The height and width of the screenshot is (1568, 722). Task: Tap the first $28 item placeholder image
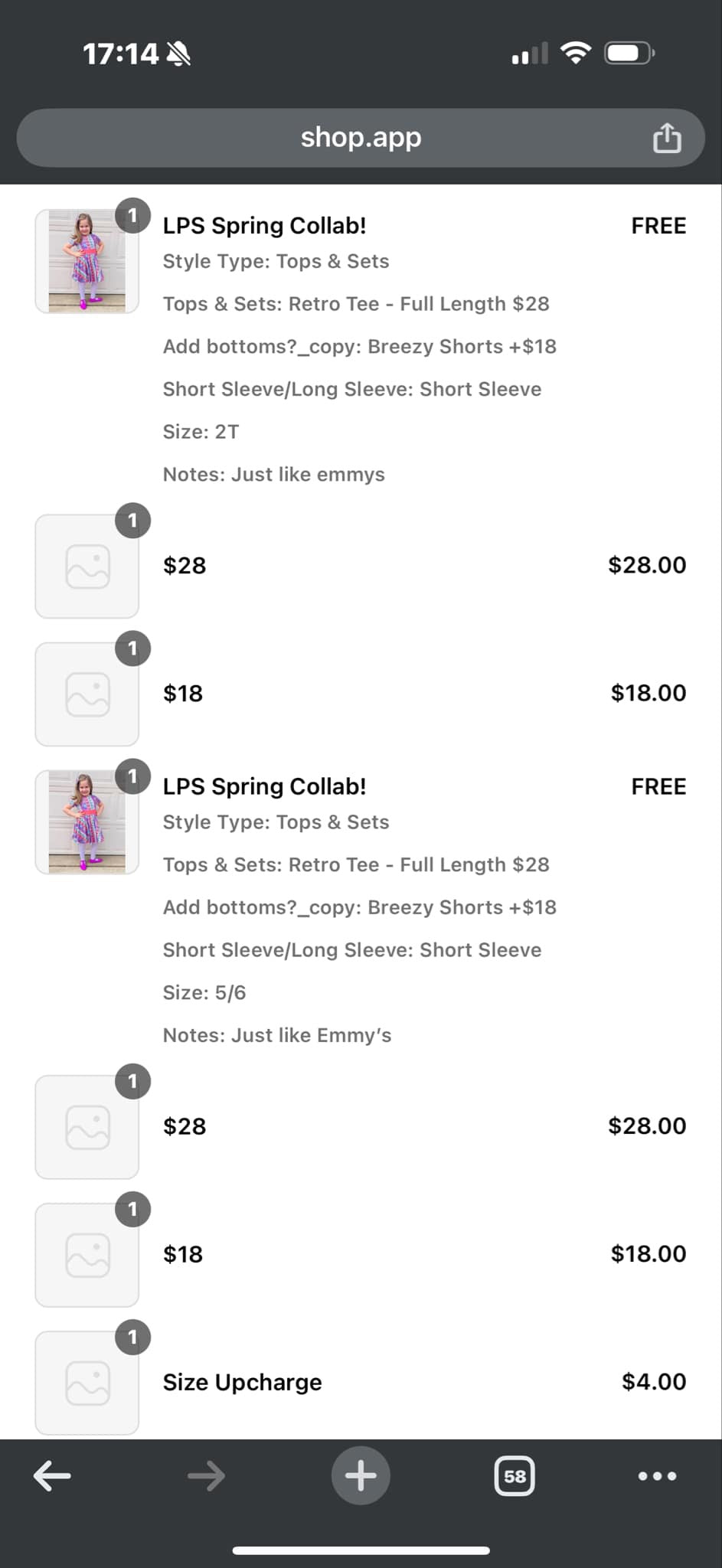pyautogui.click(x=87, y=566)
